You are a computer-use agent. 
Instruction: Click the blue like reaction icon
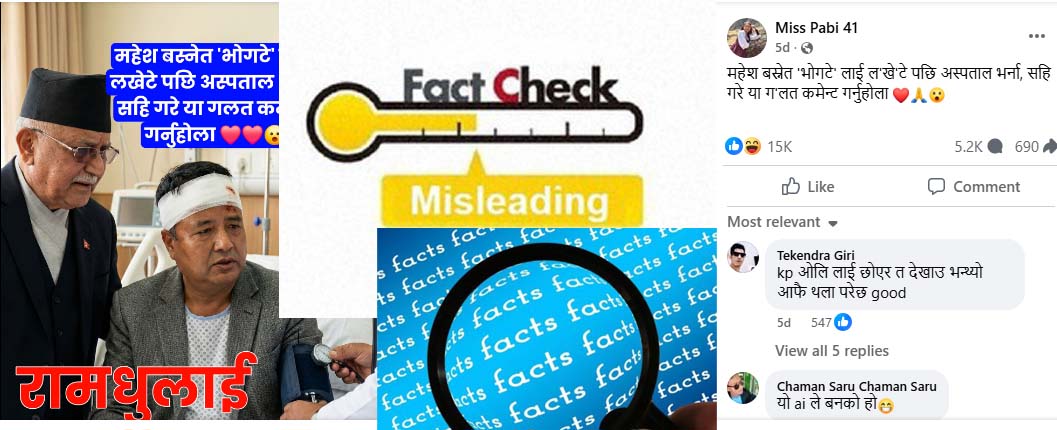click(733, 146)
